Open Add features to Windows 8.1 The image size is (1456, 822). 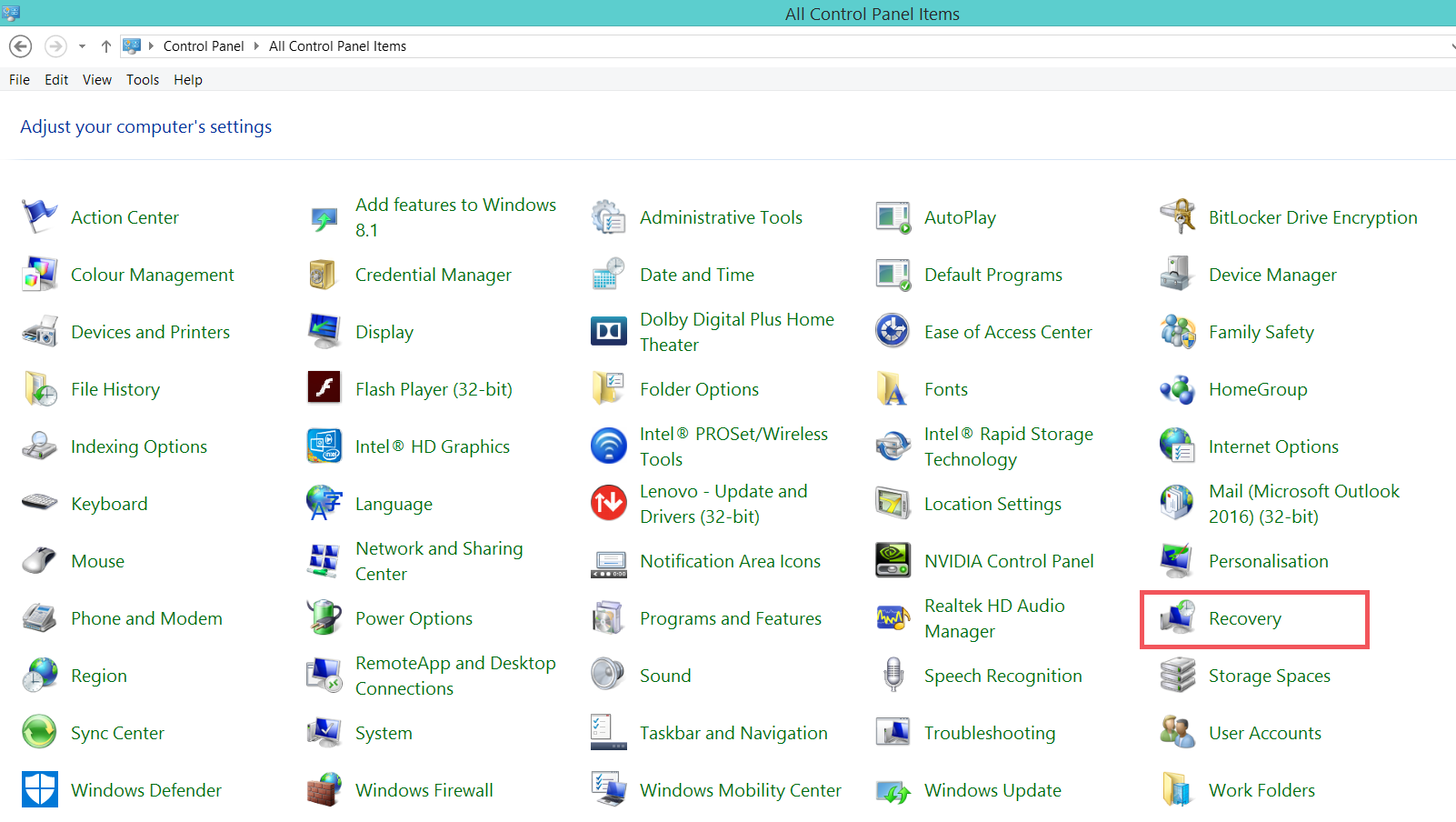pos(455,217)
